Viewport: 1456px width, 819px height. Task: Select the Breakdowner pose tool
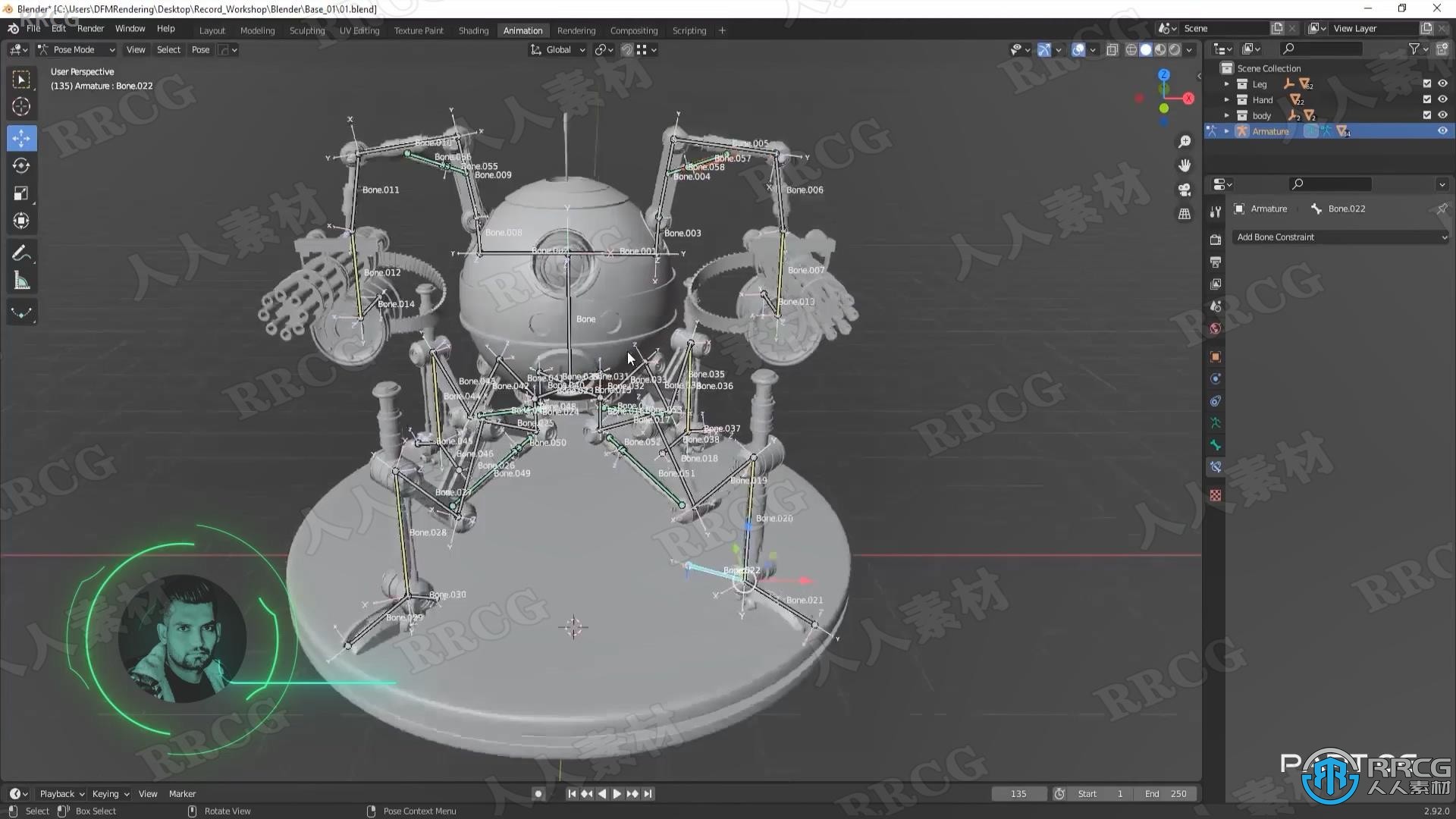[21, 312]
